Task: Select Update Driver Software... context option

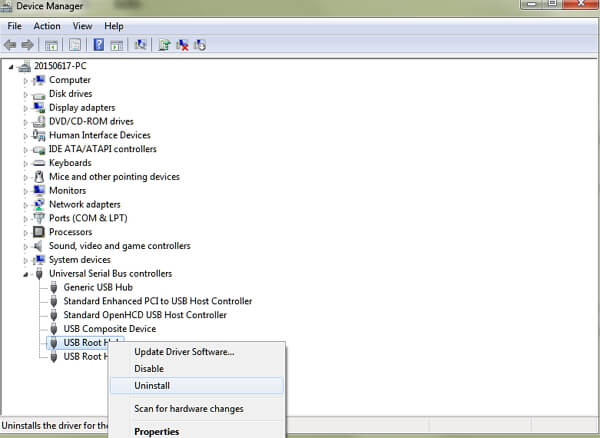Action: pyautogui.click(x=184, y=351)
